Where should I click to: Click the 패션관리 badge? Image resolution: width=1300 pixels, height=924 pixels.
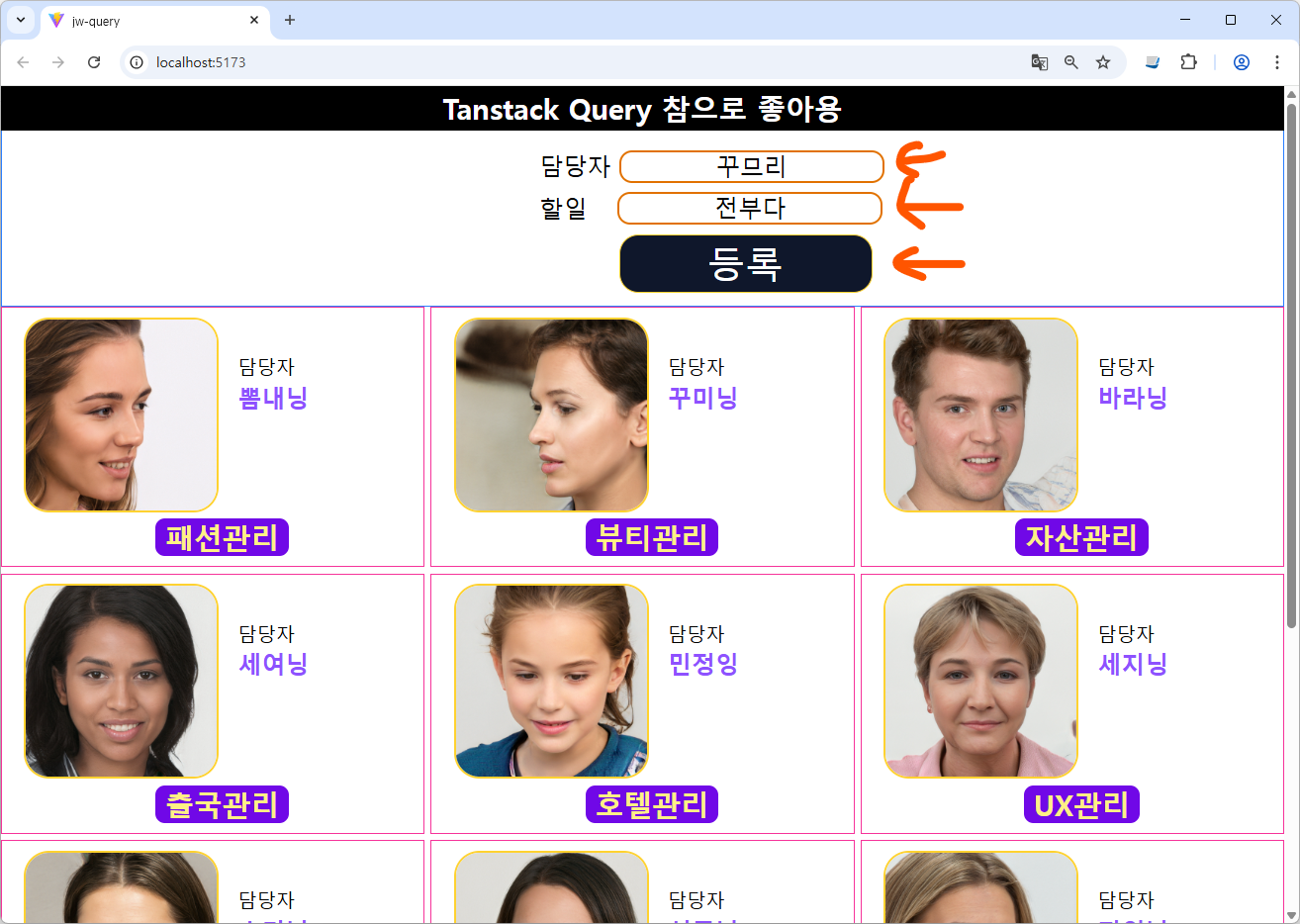pyautogui.click(x=222, y=537)
